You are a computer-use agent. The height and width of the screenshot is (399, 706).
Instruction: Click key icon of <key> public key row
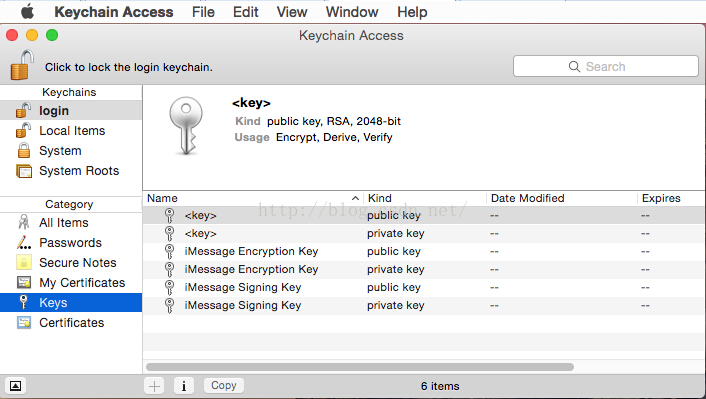[x=169, y=216]
